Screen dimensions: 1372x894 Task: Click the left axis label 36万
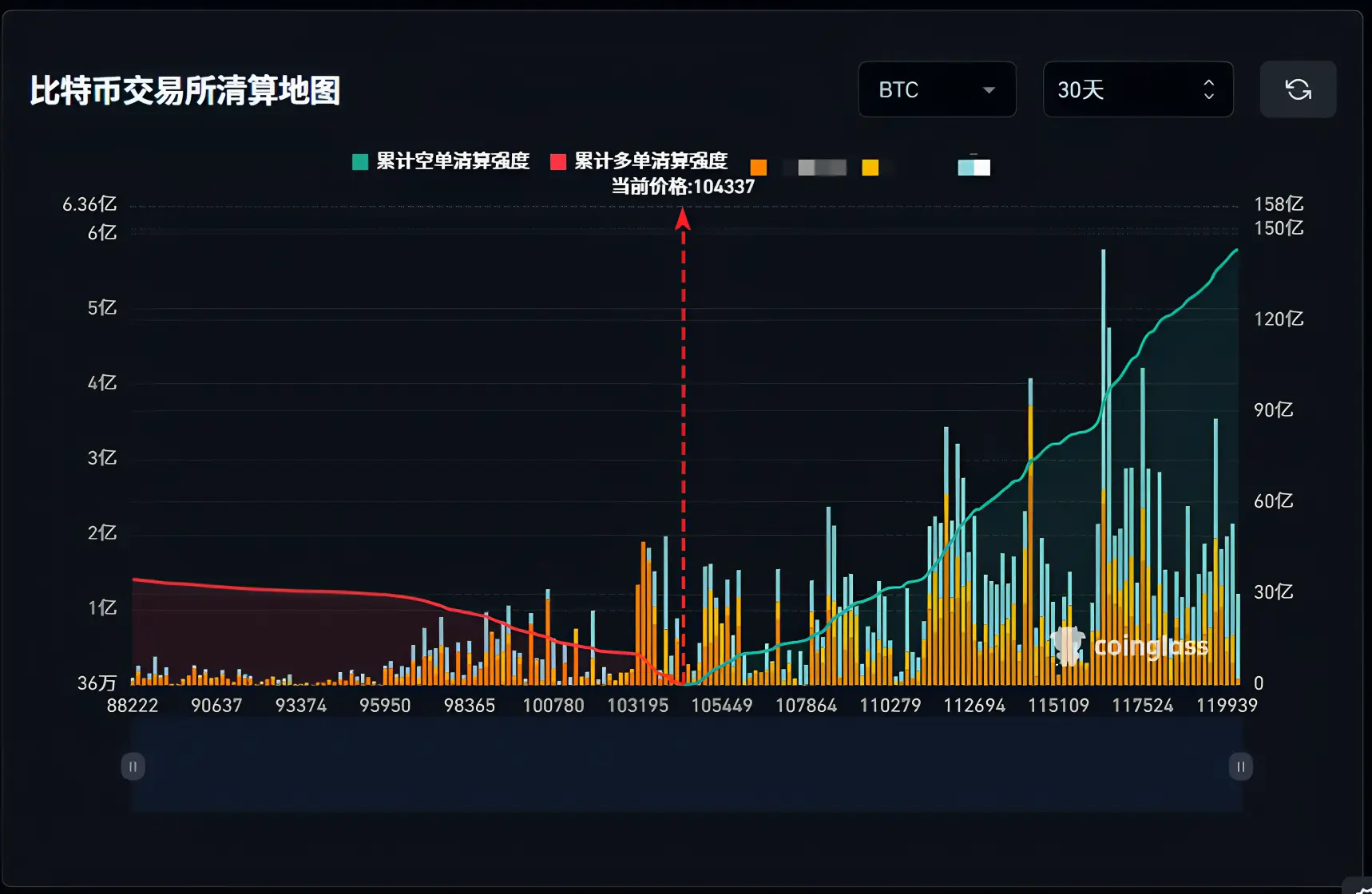97,683
